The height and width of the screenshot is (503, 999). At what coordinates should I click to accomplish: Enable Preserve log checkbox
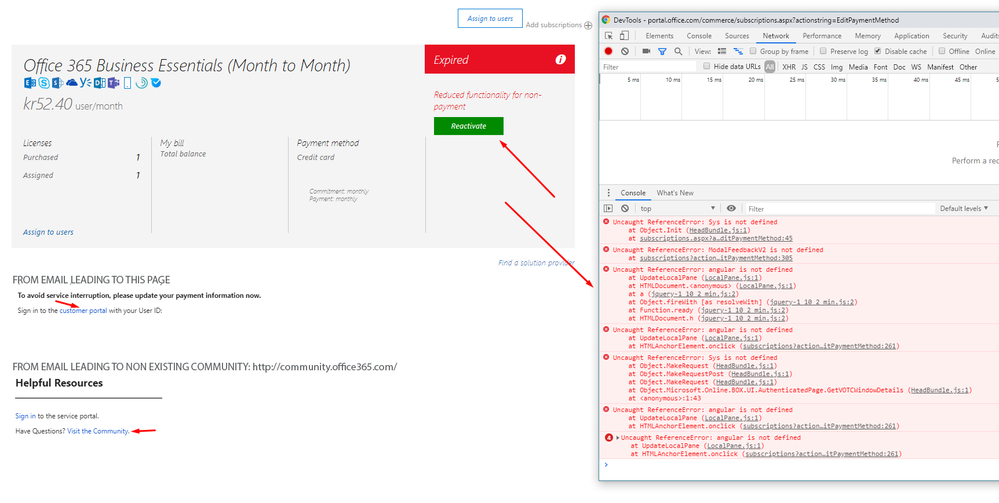click(x=823, y=51)
